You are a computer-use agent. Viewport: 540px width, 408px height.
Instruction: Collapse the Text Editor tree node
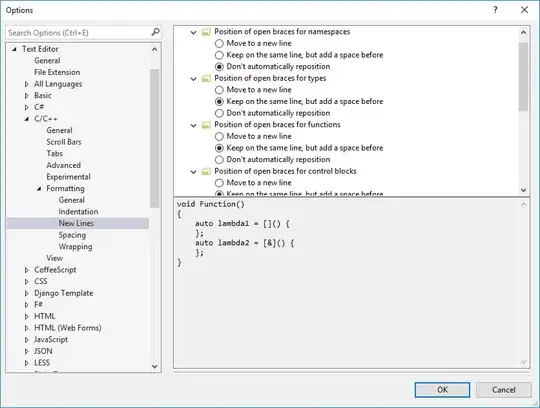pos(14,49)
